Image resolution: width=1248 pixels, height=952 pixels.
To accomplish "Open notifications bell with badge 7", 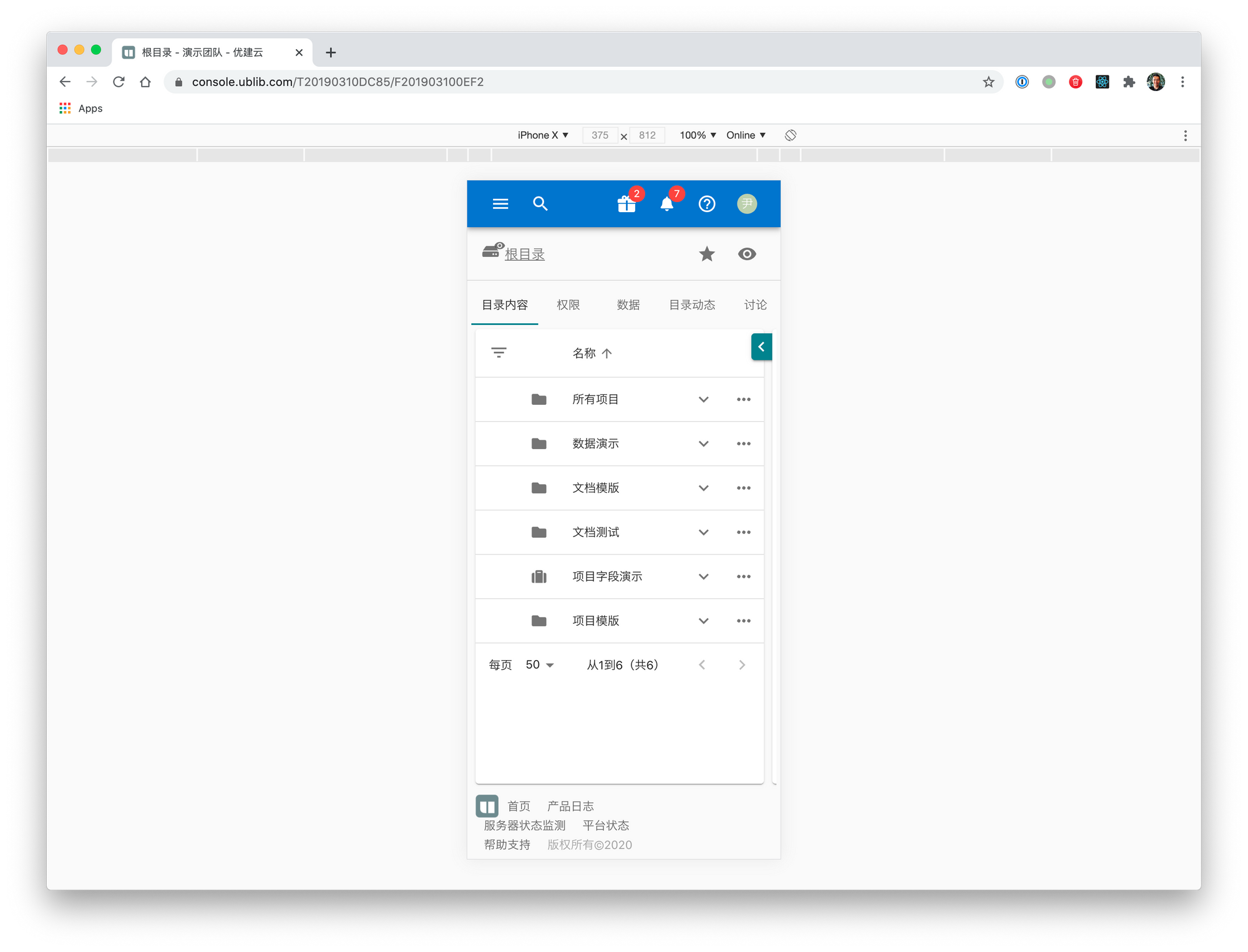I will [x=666, y=204].
